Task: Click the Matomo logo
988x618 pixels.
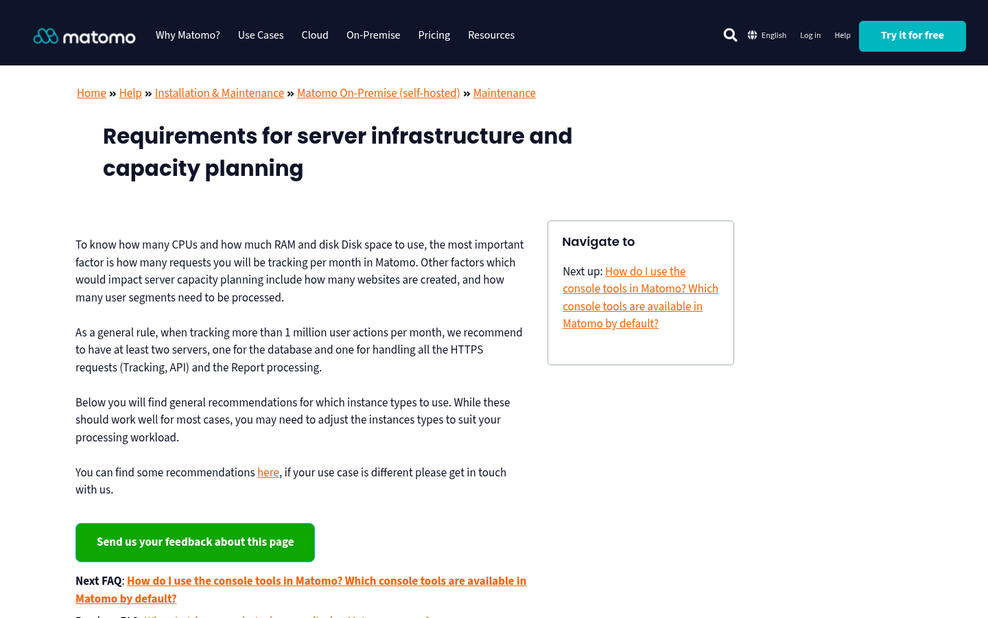Action: click(84, 36)
